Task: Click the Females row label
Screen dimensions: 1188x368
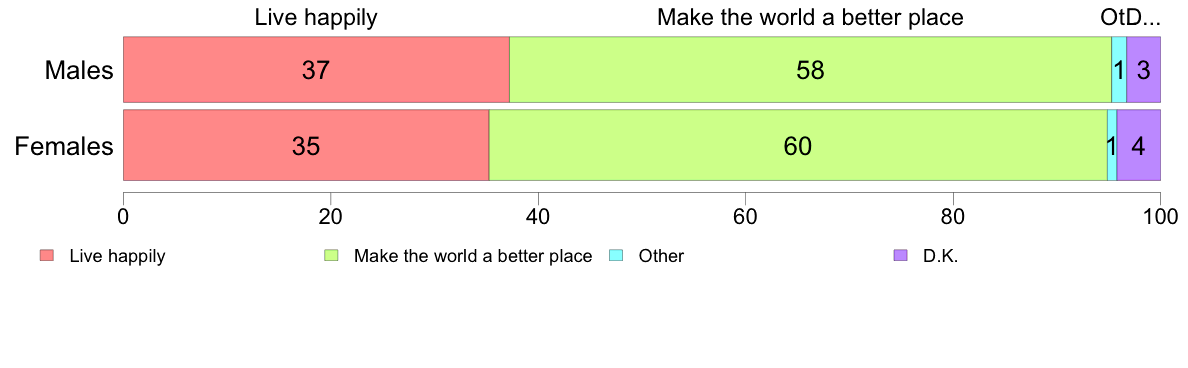Action: point(64,146)
